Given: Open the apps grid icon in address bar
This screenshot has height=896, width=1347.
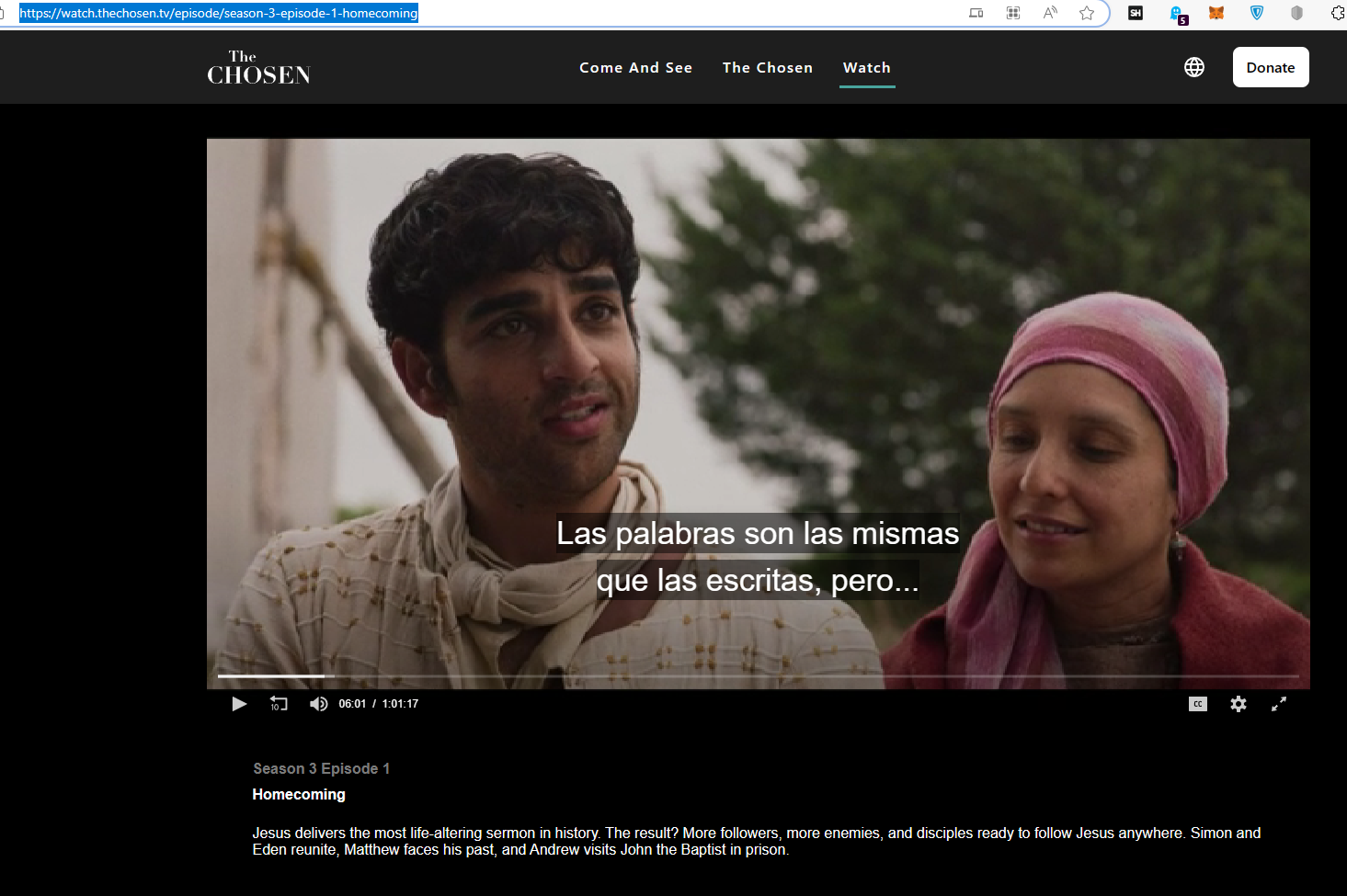Looking at the screenshot, I should click(x=1013, y=13).
